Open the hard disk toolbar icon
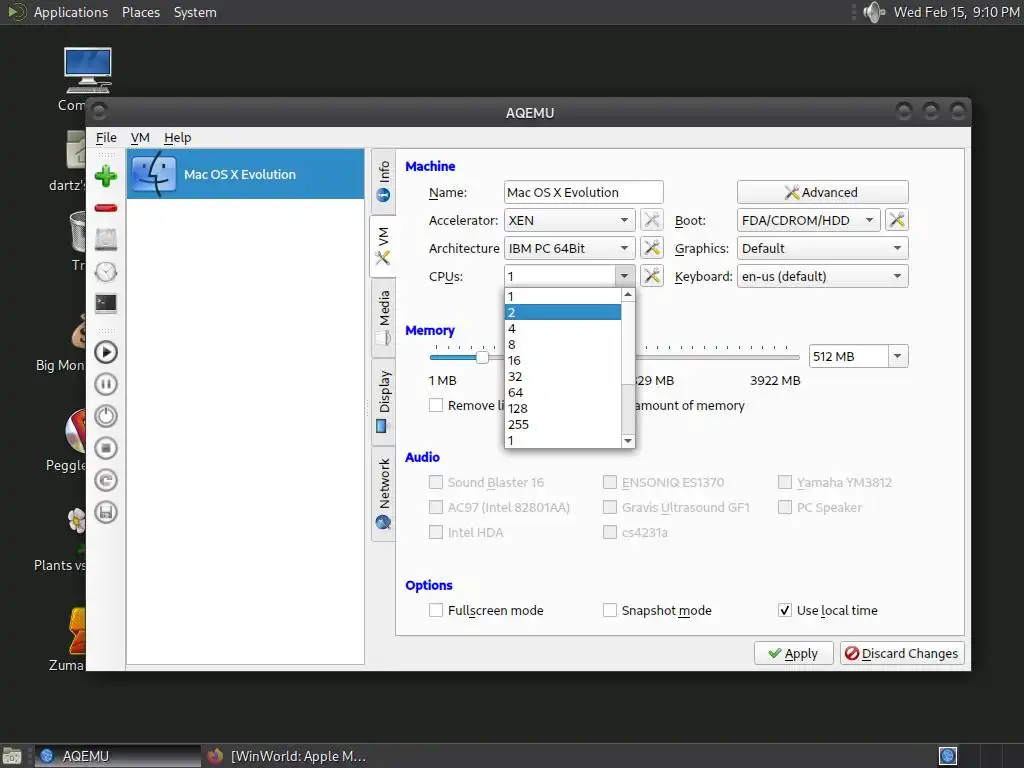The height and width of the screenshot is (768, 1024). [x=106, y=240]
